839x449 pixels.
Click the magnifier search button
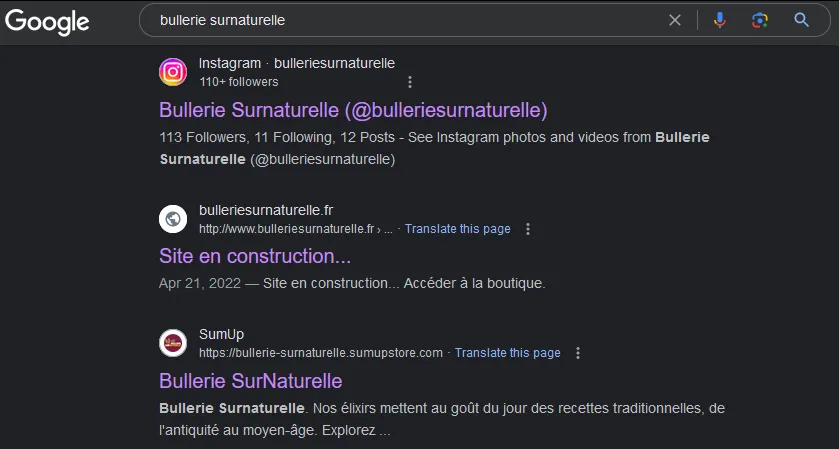(801, 20)
